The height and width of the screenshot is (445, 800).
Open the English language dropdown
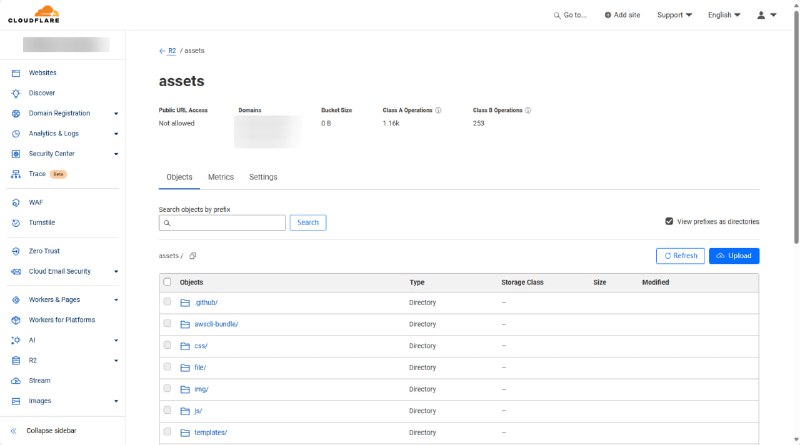click(724, 15)
